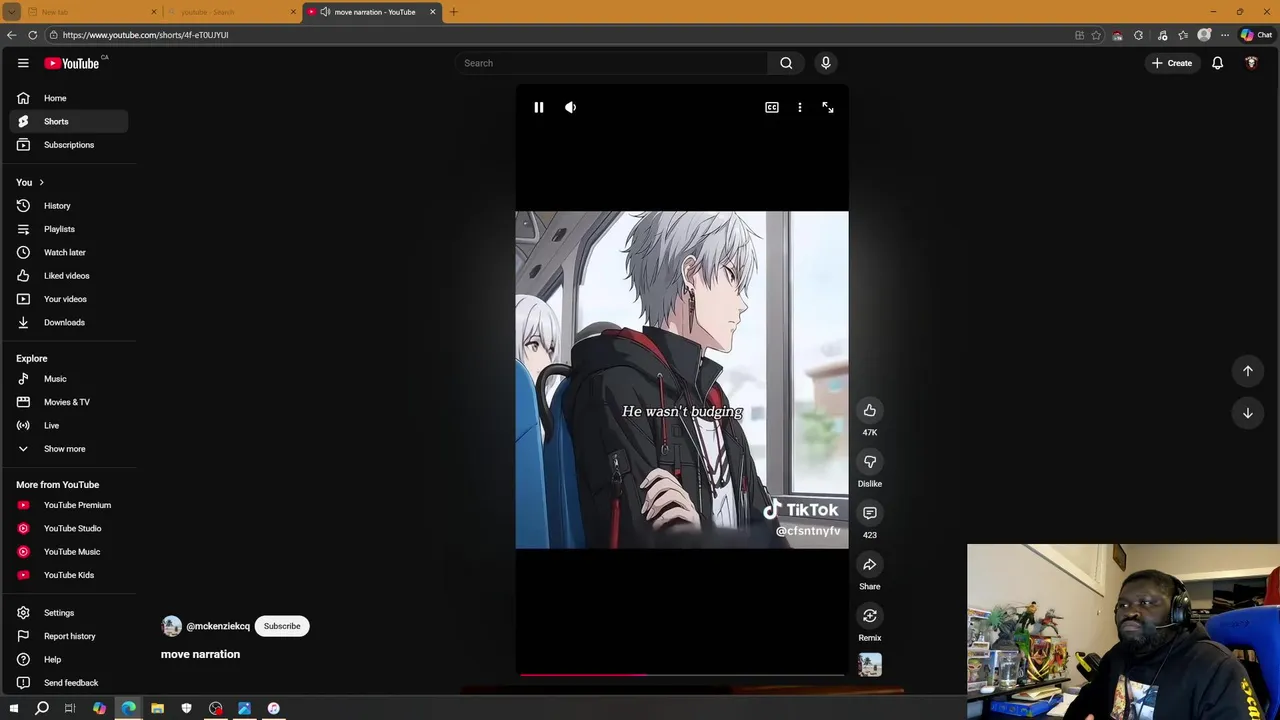Open YouTube Music link
Image resolution: width=1280 pixels, height=720 pixels.
pos(69,552)
